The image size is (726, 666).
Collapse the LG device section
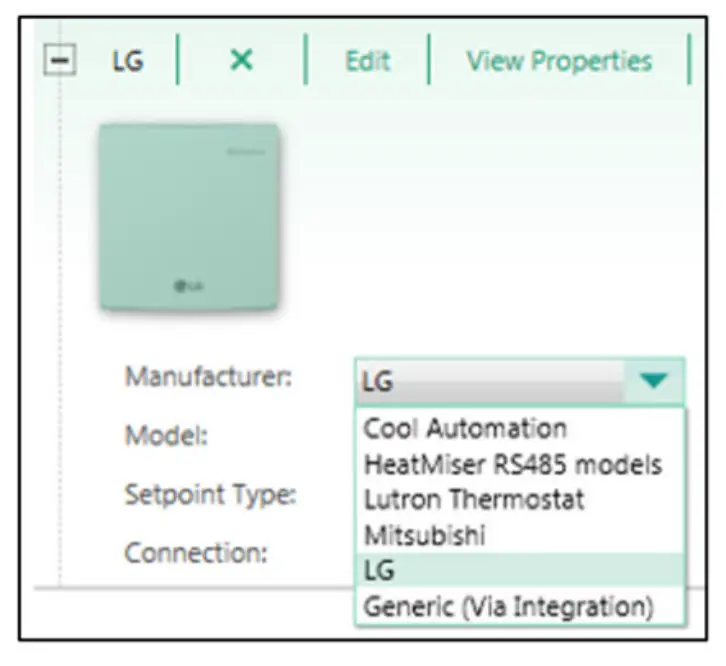(60, 59)
